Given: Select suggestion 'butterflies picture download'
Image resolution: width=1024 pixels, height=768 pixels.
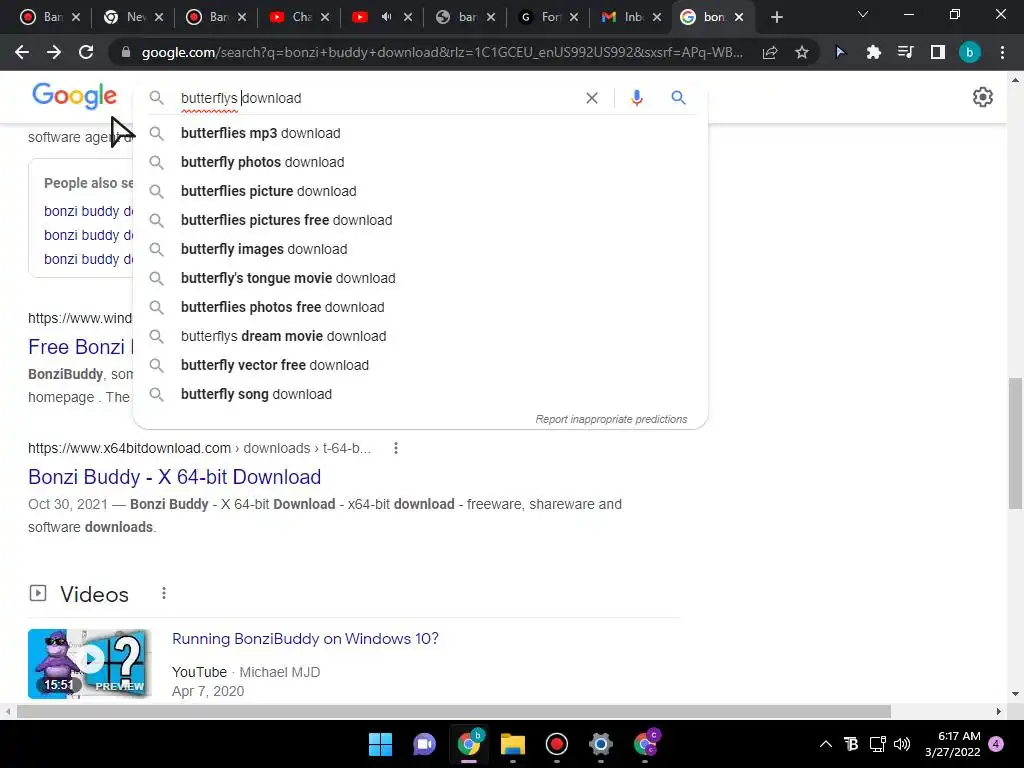Looking at the screenshot, I should 421,191.
